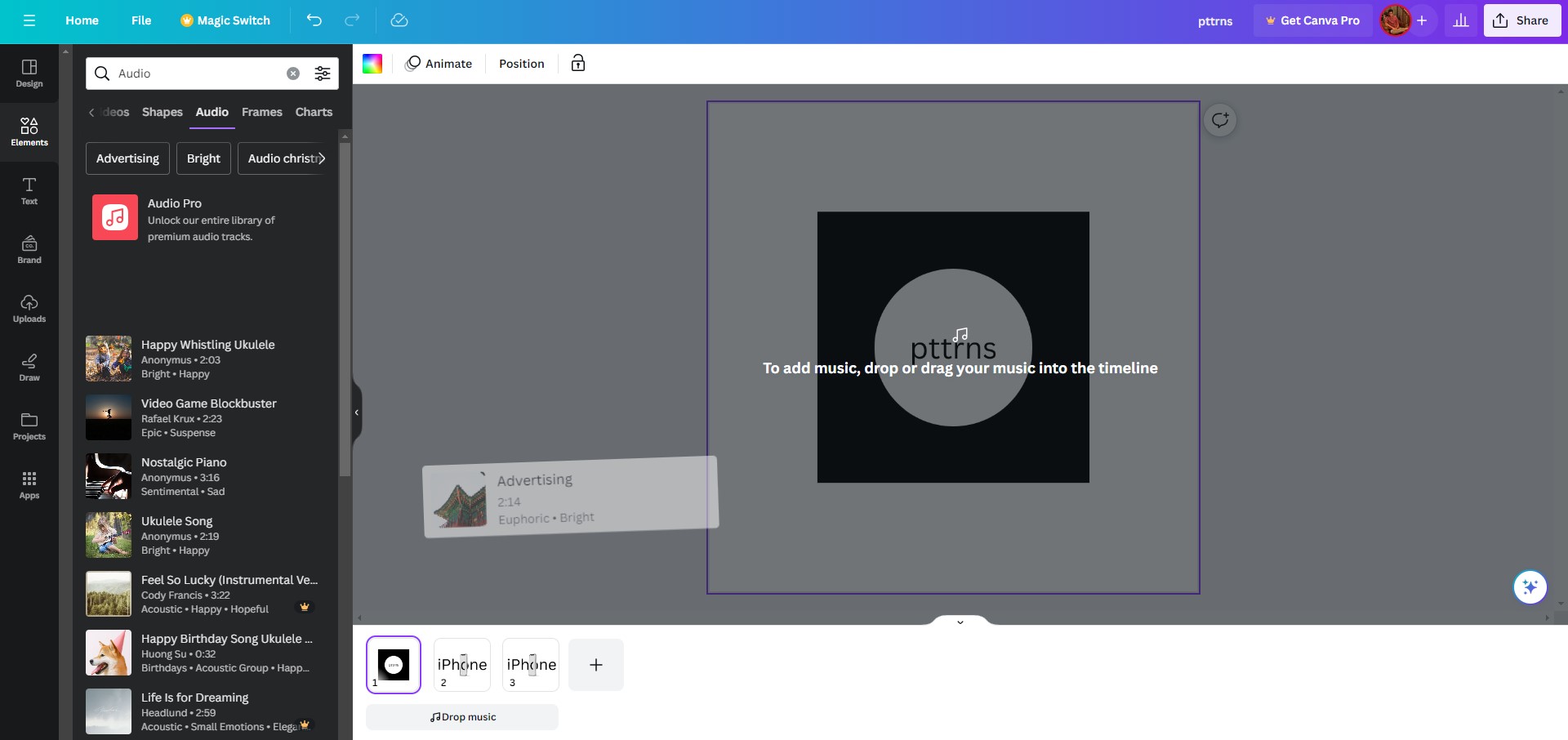
Task: Toggle the lock icon in toolbar
Action: 578,64
